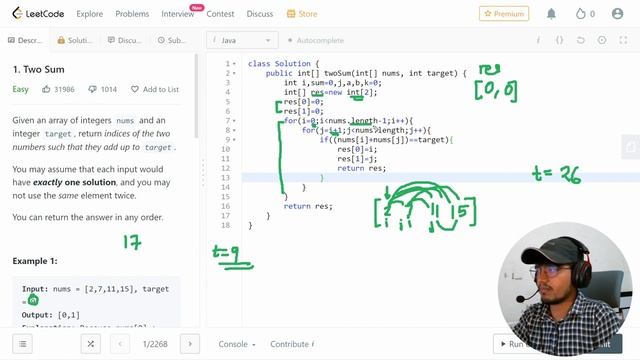
Task: Expand the Console panel
Action: (x=237, y=344)
